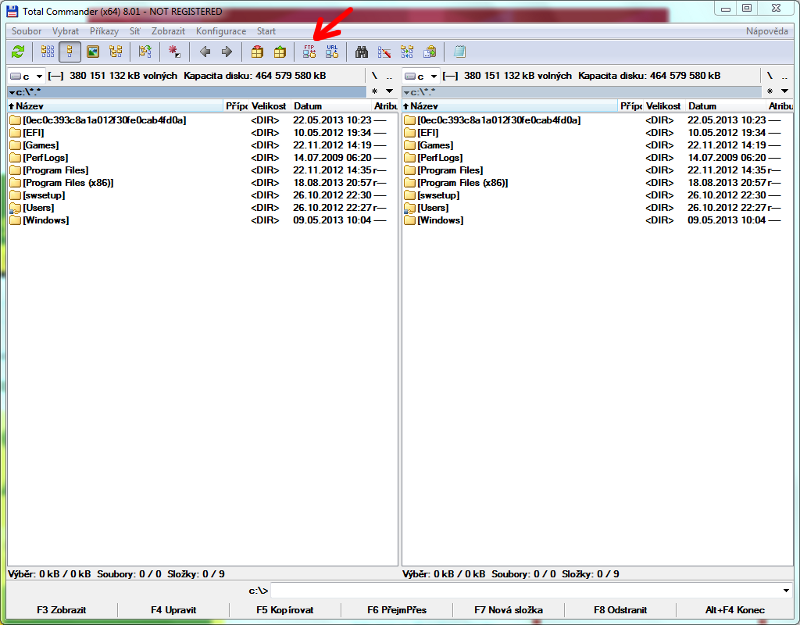Switch to thumbnail view via the picture icon
The height and width of the screenshot is (625, 800).
[x=93, y=52]
